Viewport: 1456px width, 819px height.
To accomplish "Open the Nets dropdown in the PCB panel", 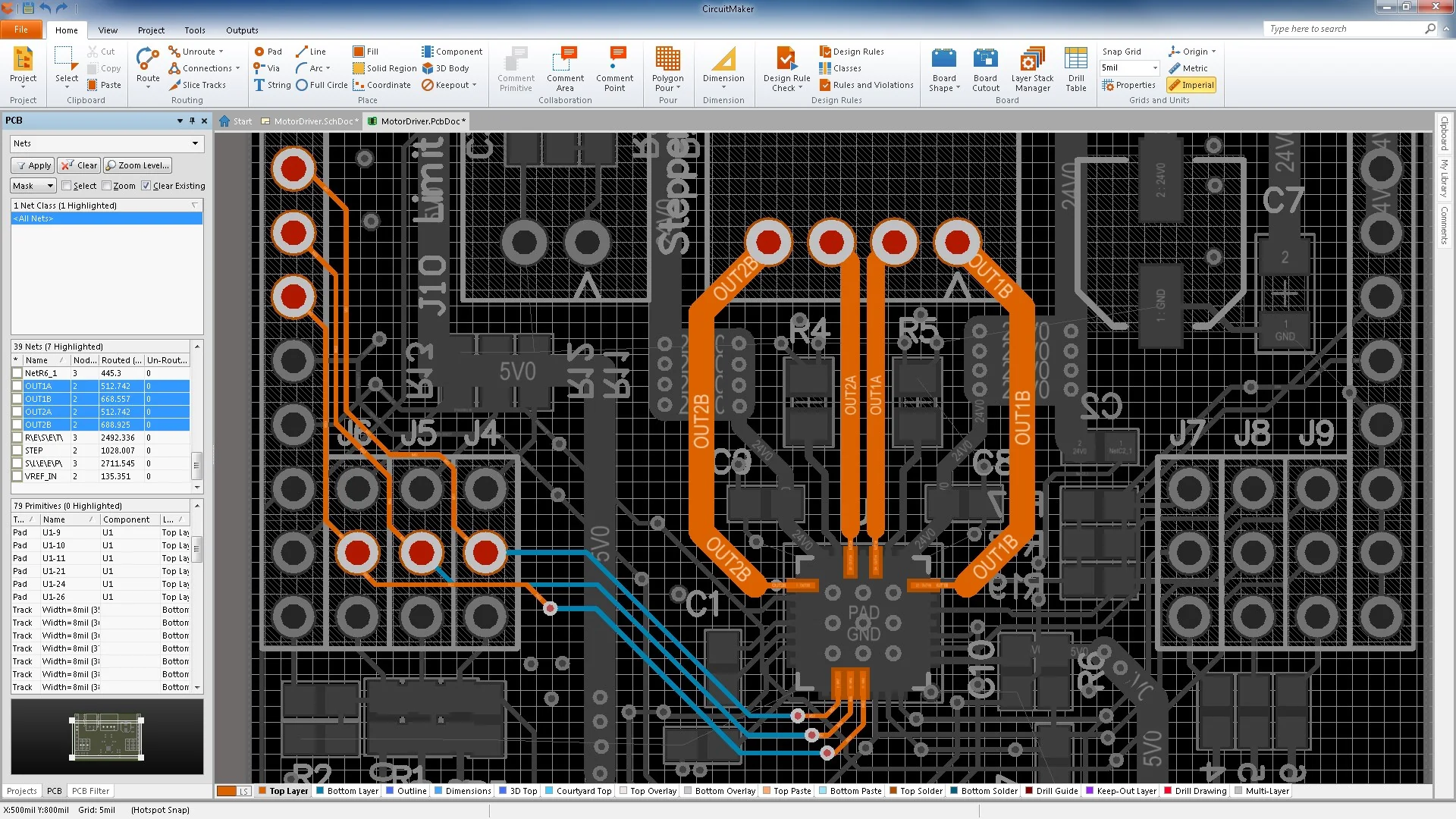I will [x=106, y=143].
